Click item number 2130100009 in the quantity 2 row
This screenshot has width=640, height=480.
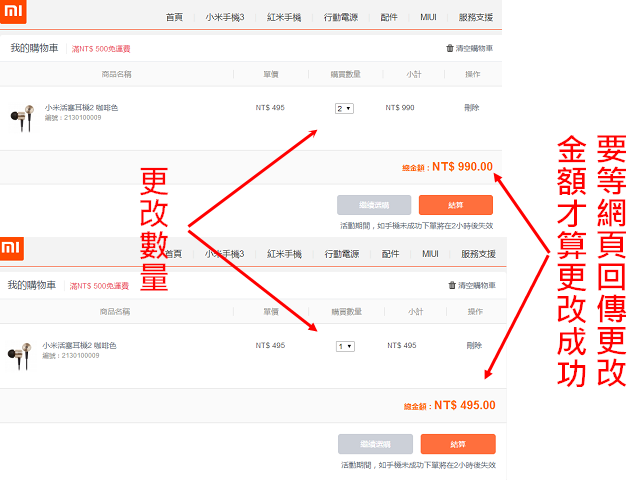point(82,118)
